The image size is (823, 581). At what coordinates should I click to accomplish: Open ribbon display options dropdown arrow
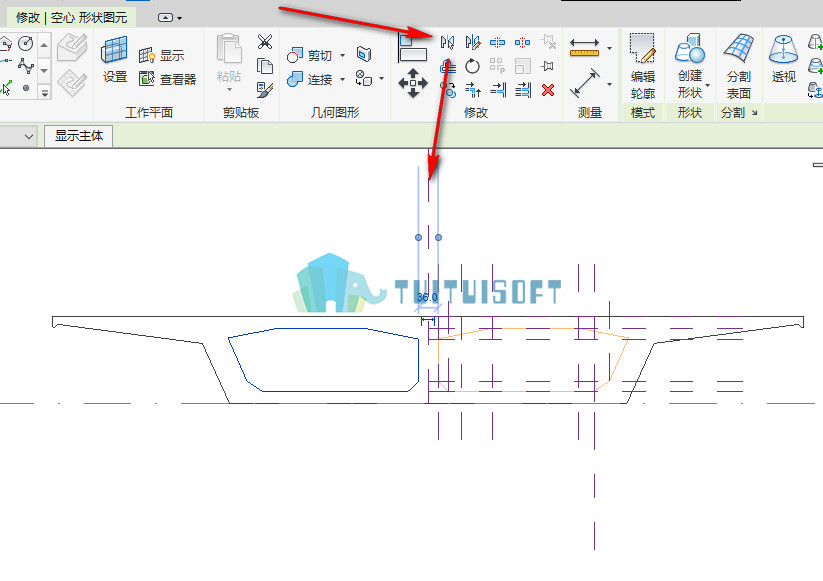180,18
